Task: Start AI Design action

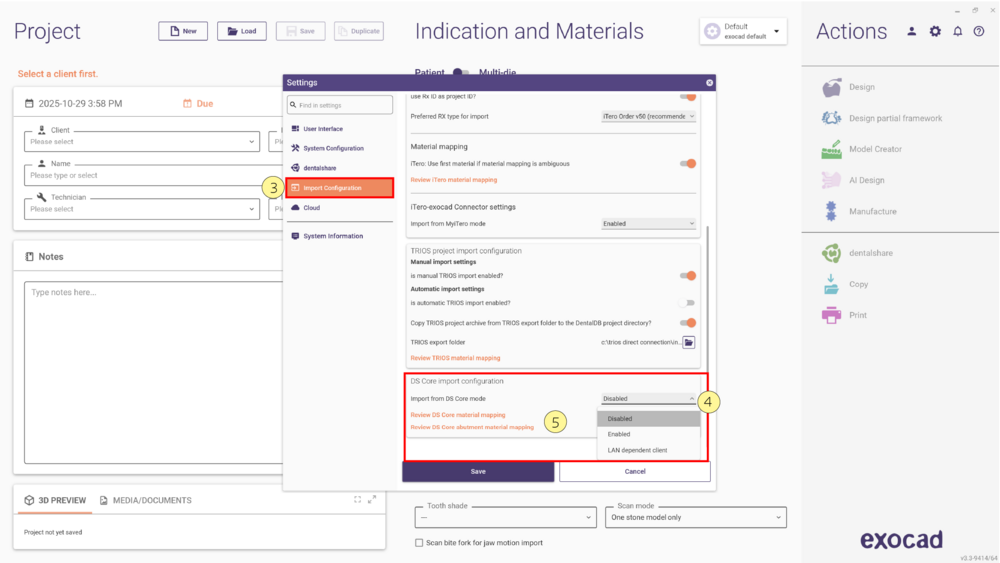Action: coord(853,180)
